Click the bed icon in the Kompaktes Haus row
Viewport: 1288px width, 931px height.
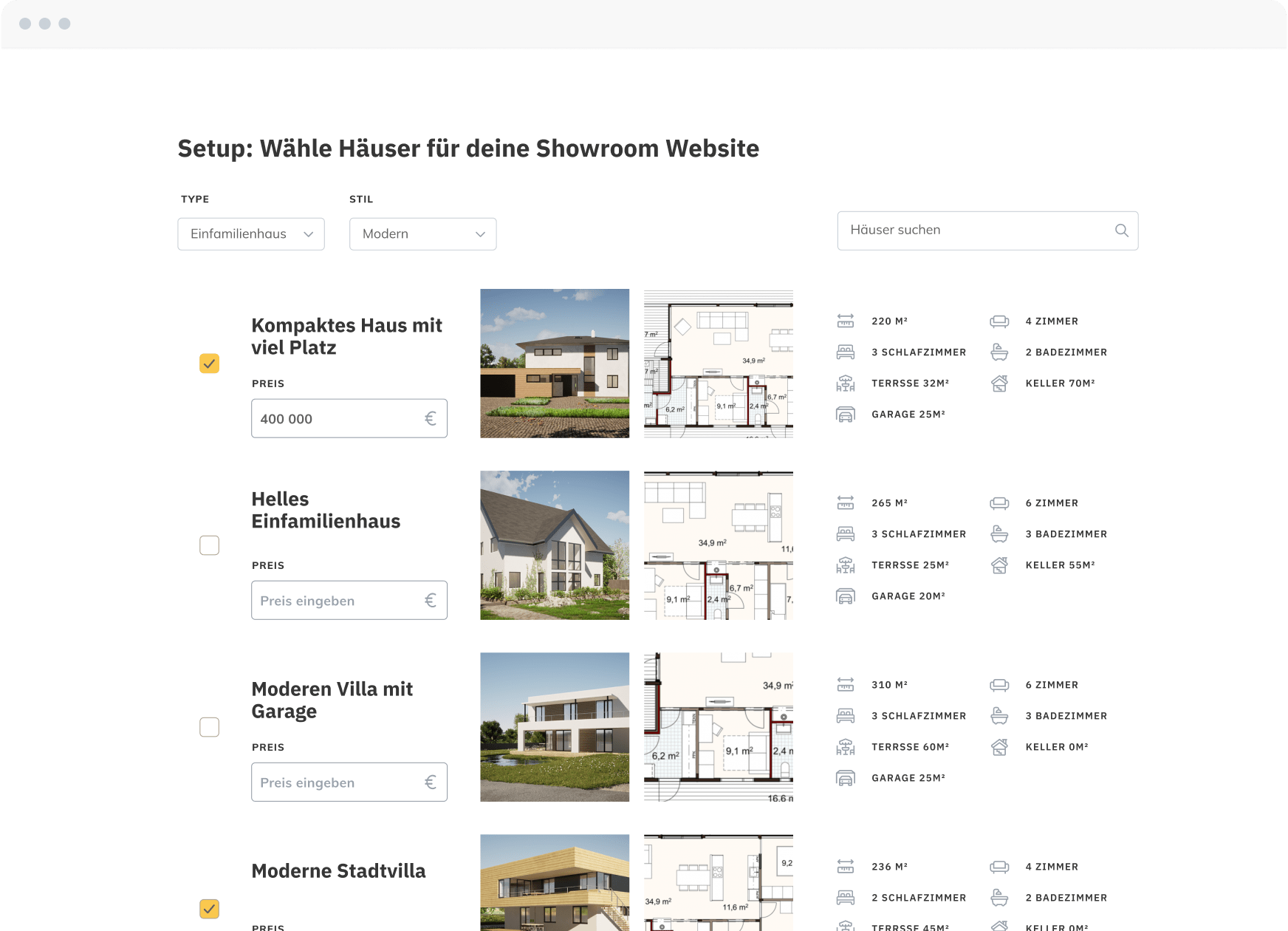pyautogui.click(x=846, y=352)
